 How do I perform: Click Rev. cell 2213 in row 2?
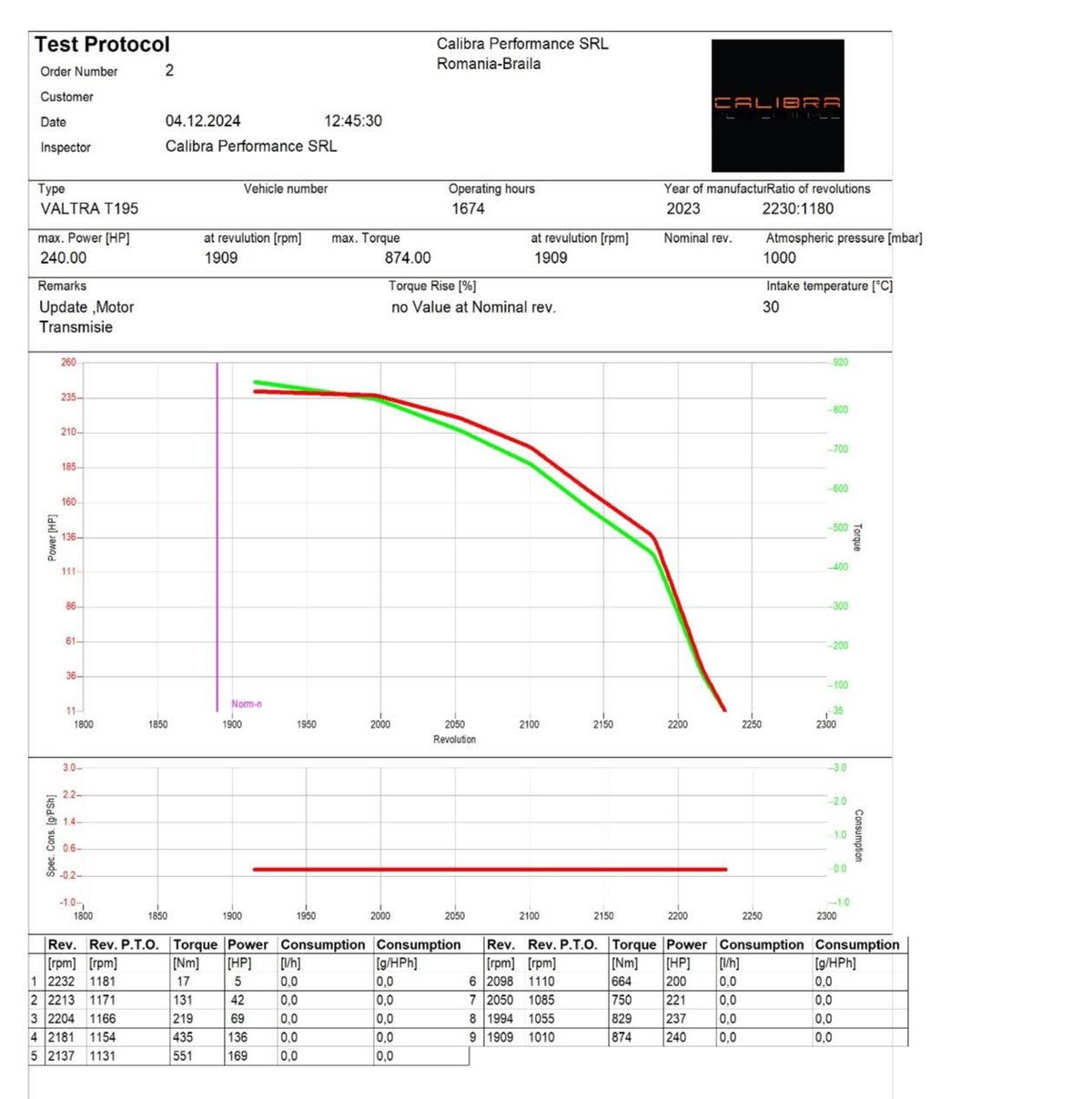tap(62, 1000)
